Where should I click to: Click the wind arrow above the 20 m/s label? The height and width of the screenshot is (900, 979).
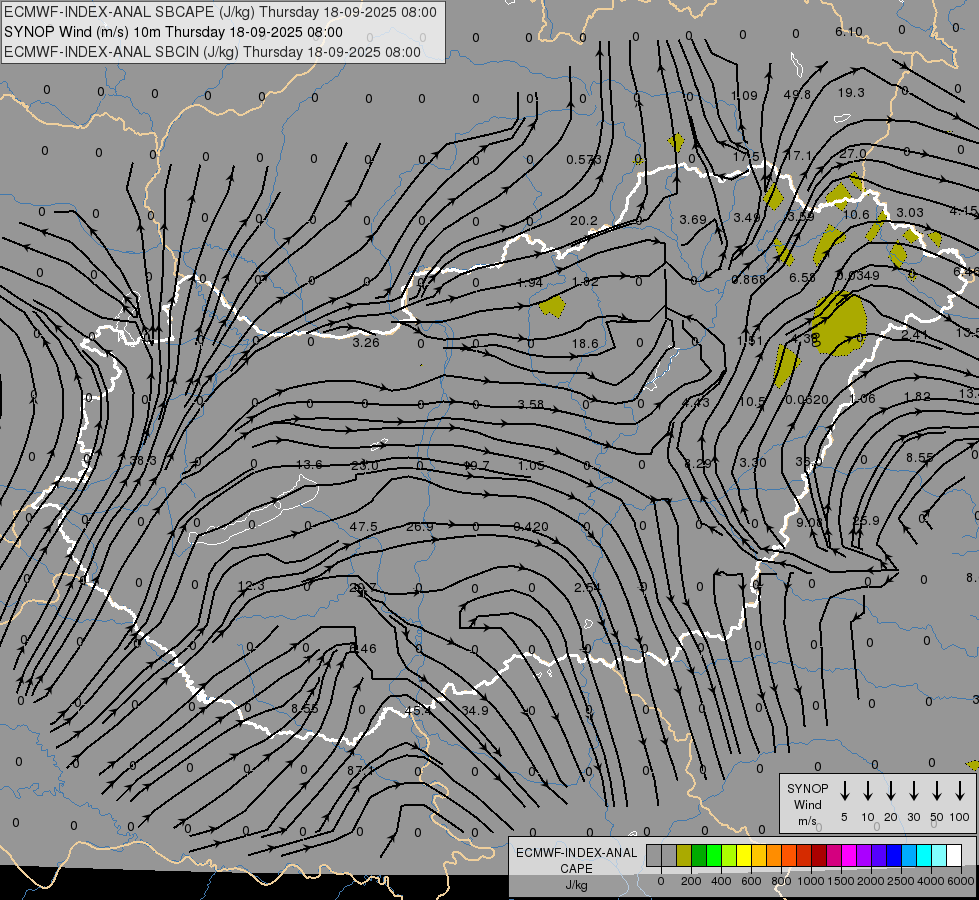coord(890,790)
